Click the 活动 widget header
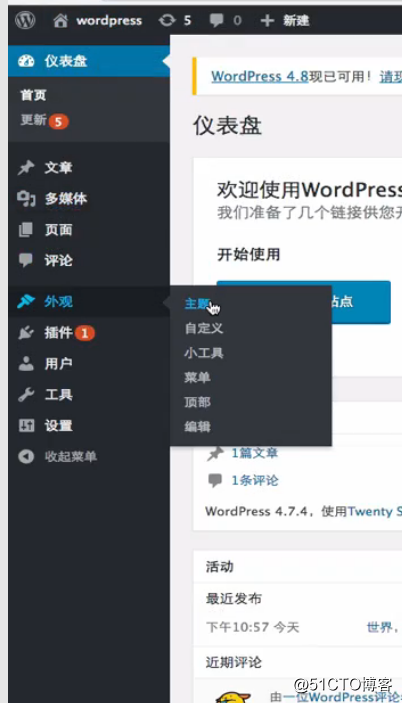Image resolution: width=402 pixels, height=703 pixels. (220, 567)
